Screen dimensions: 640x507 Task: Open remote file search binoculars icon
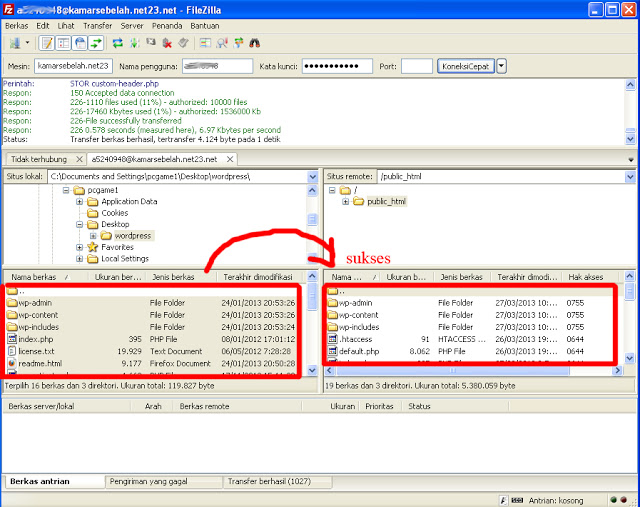(255, 43)
